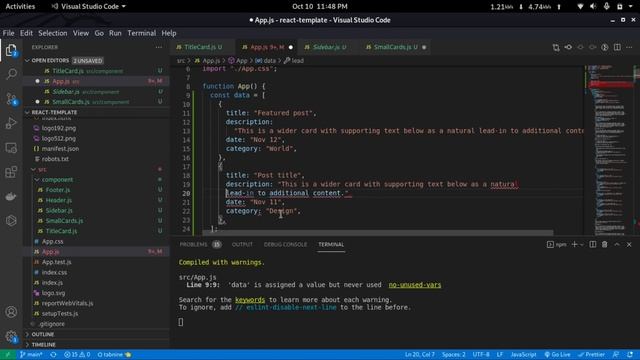Screen dimensions: 640x360
Task: Open Footer.js in the file tree
Action: tap(57, 190)
